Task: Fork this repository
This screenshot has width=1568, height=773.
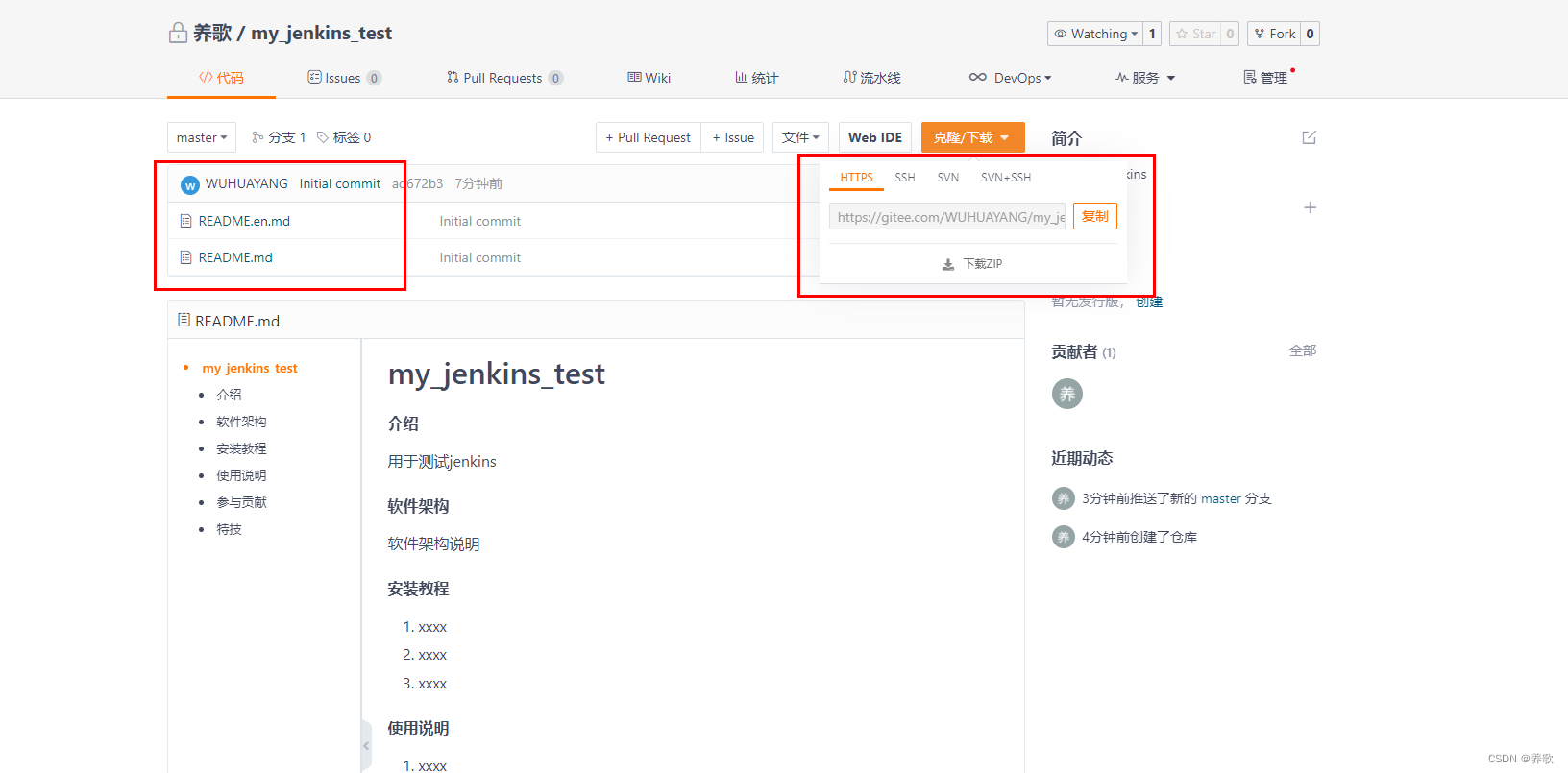Action: click(1274, 34)
